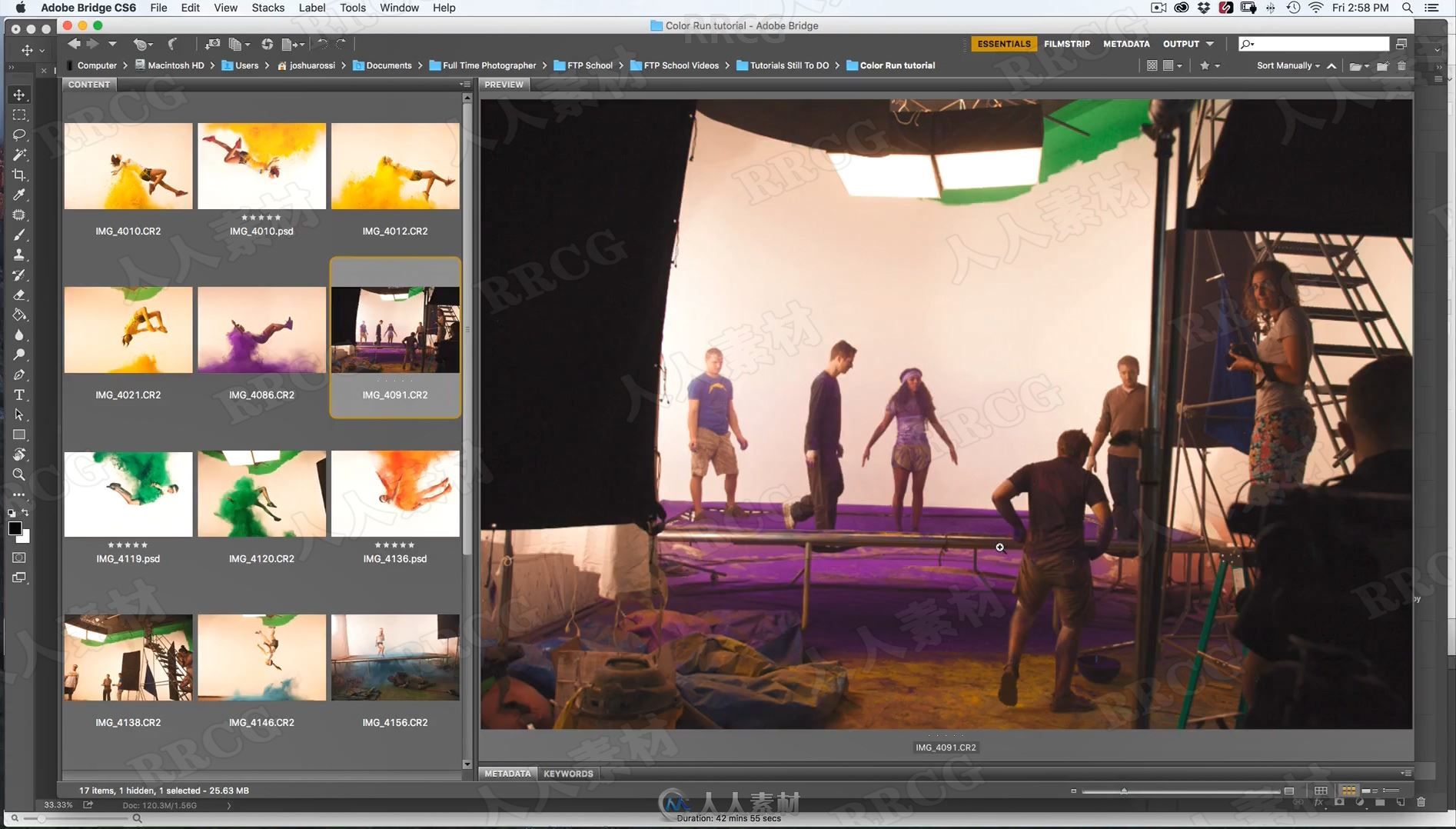
Task: Switch to the Essentials workspace
Action: point(1004,44)
